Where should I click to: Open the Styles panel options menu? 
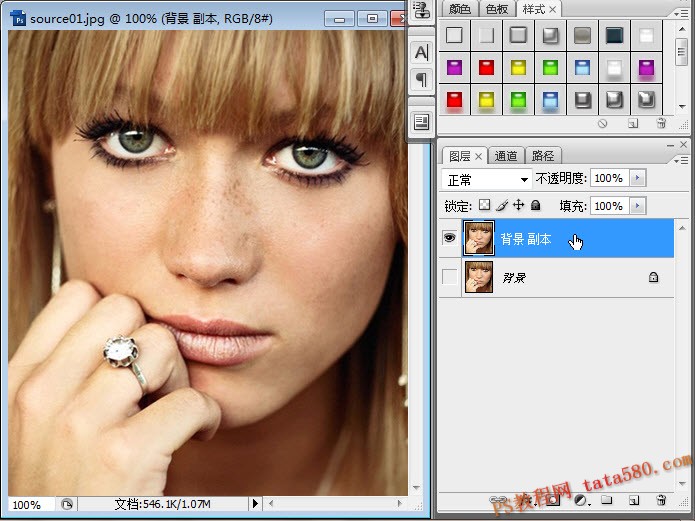681,14
